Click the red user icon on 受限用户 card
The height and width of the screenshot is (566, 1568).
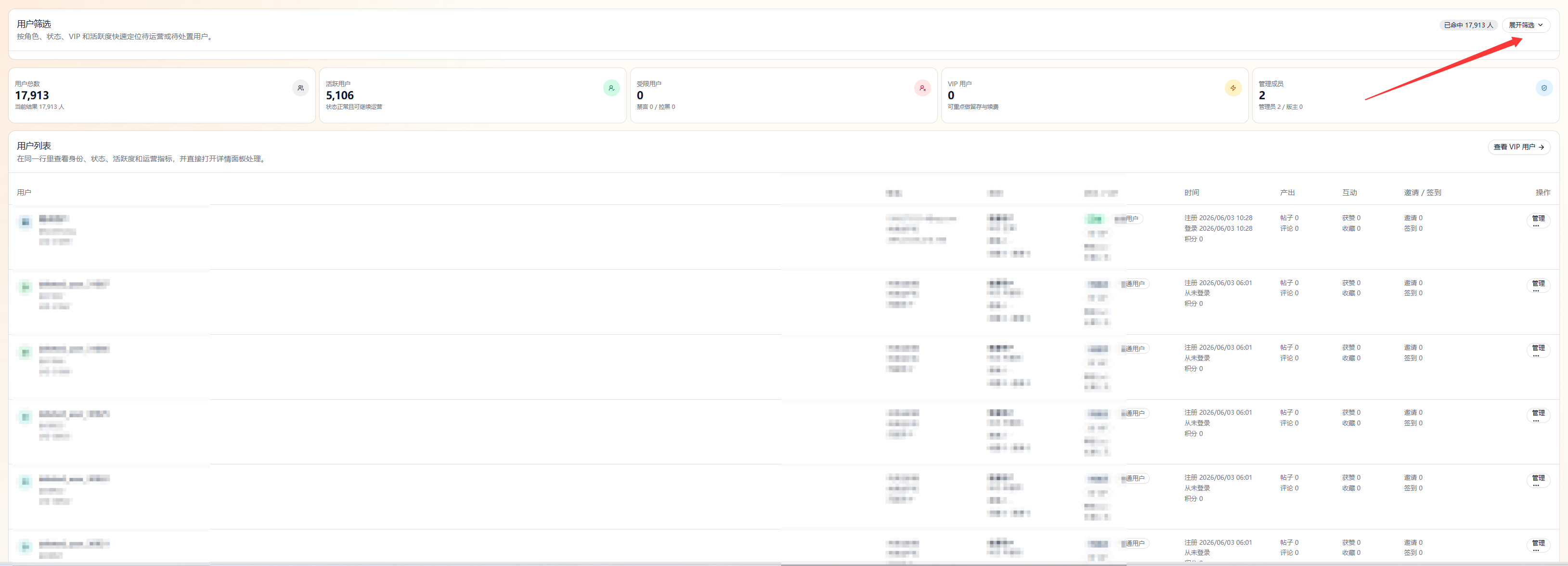click(x=922, y=88)
